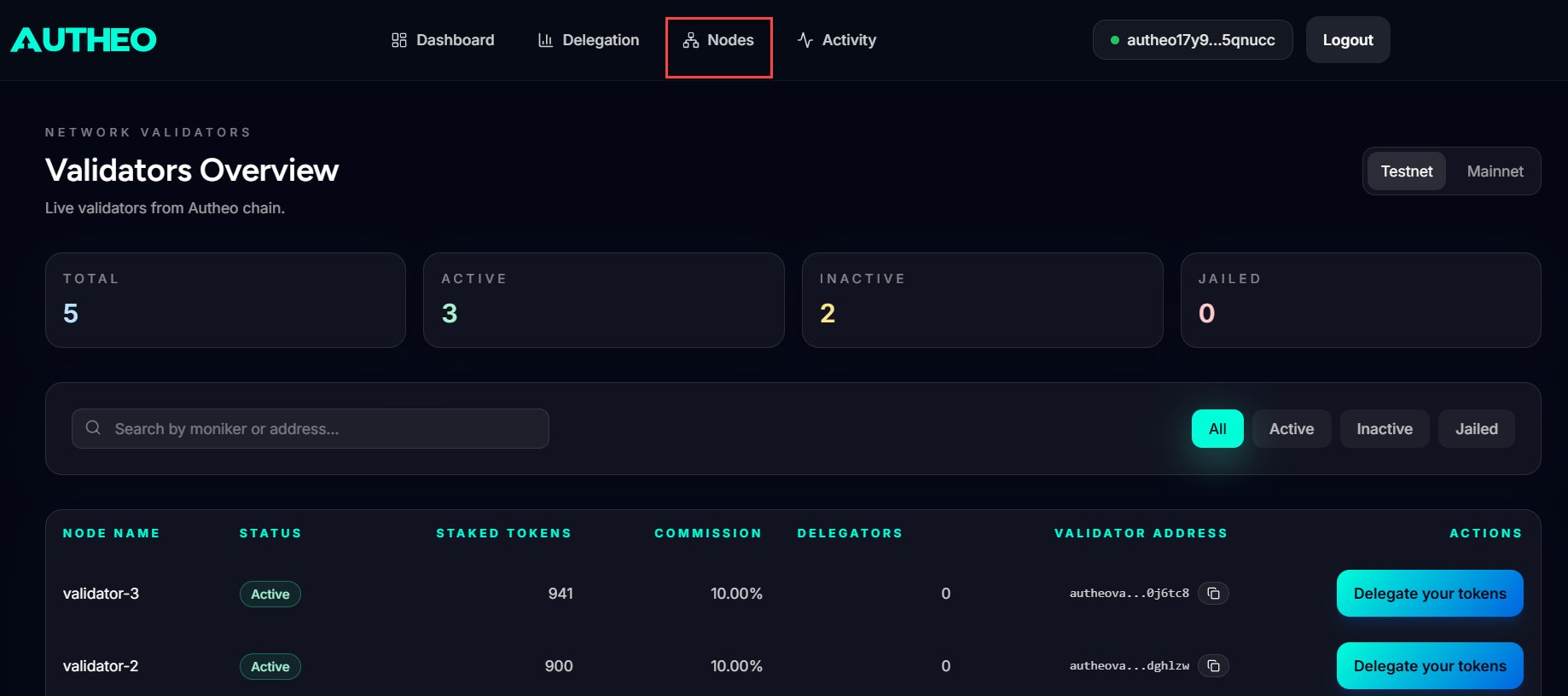Click the 10.00% commission of validator-3

(736, 594)
